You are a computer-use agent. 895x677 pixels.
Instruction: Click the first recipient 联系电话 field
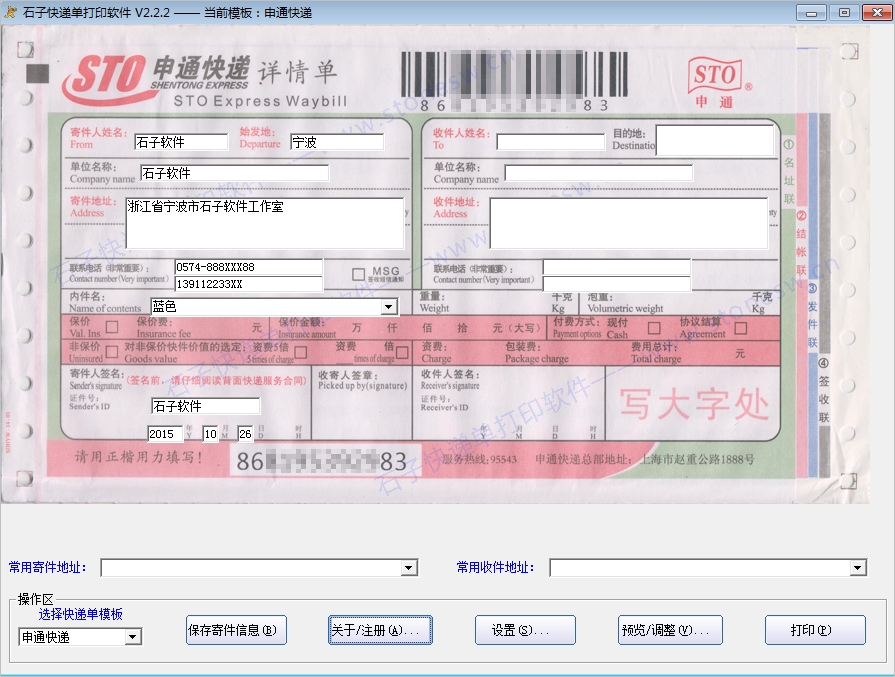pos(617,267)
